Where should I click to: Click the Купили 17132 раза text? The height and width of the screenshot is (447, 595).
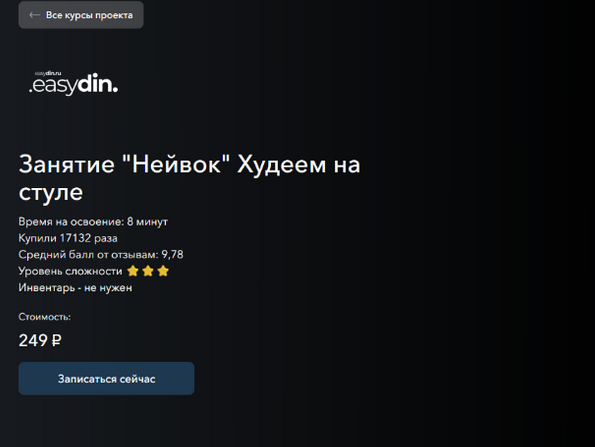(x=68, y=238)
